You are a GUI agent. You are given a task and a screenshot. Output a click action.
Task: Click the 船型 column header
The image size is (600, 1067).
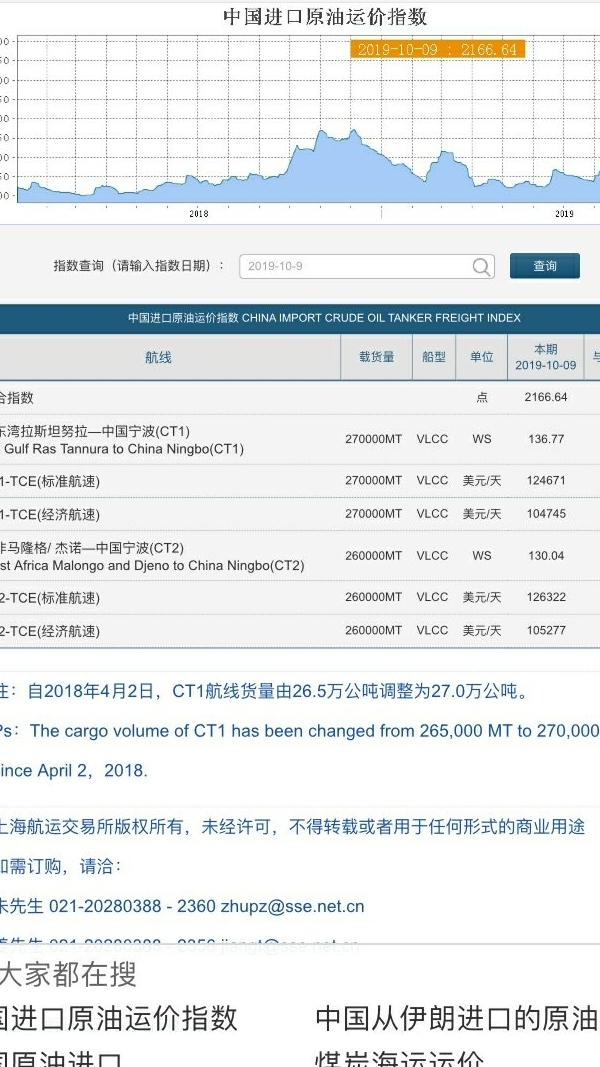[x=433, y=358]
